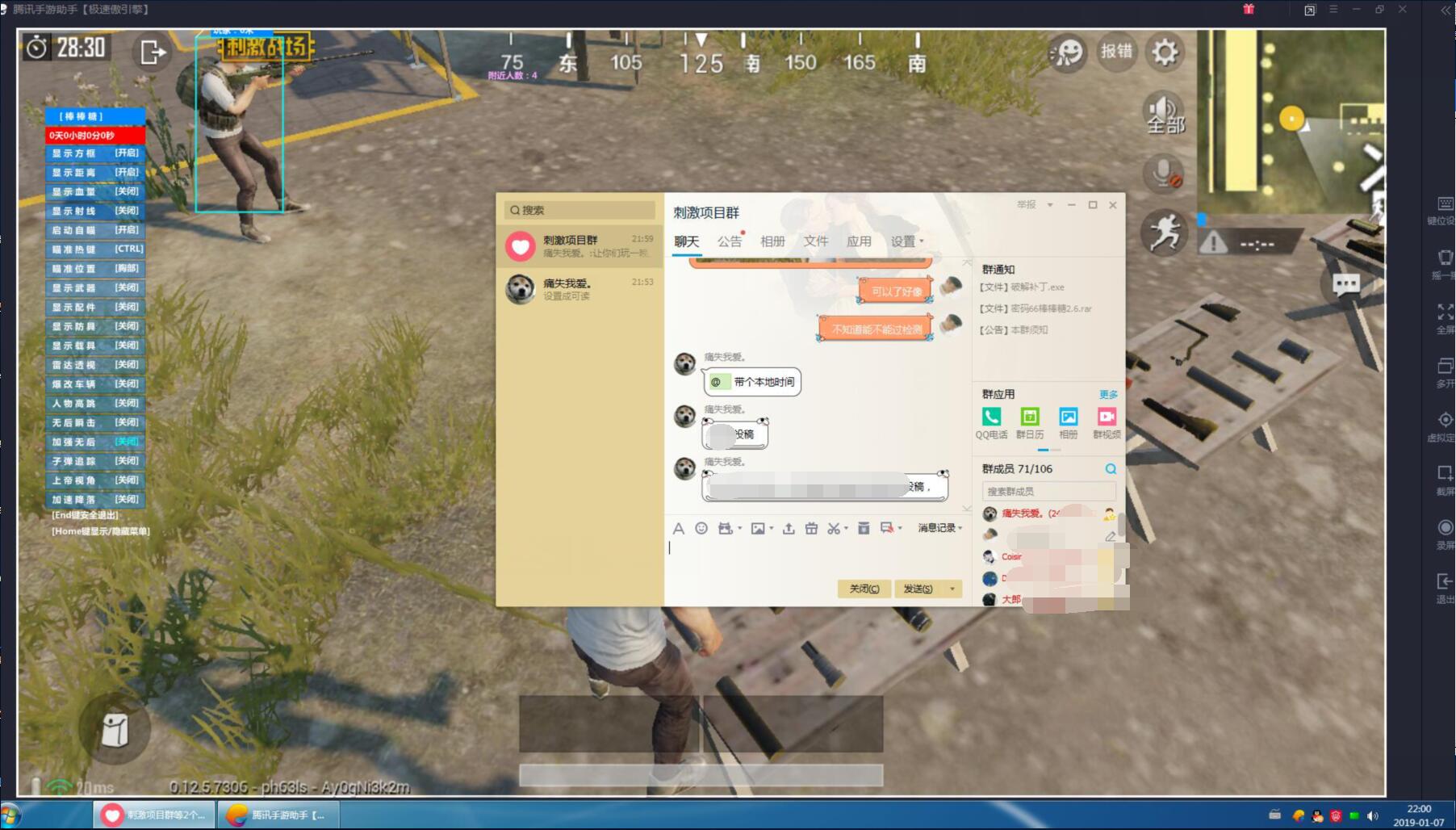Viewport: 1456px width, 830px height.
Task: Switch to the 文件 files tab
Action: pos(815,241)
